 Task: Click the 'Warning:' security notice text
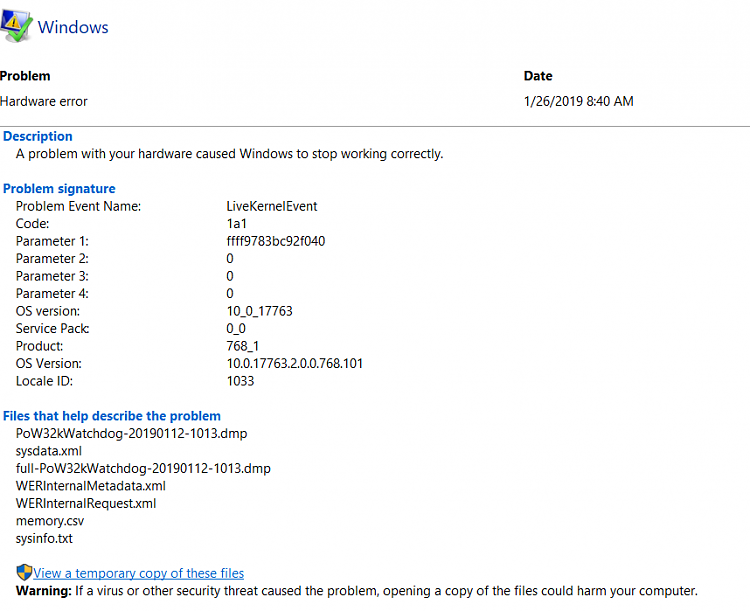[356, 591]
